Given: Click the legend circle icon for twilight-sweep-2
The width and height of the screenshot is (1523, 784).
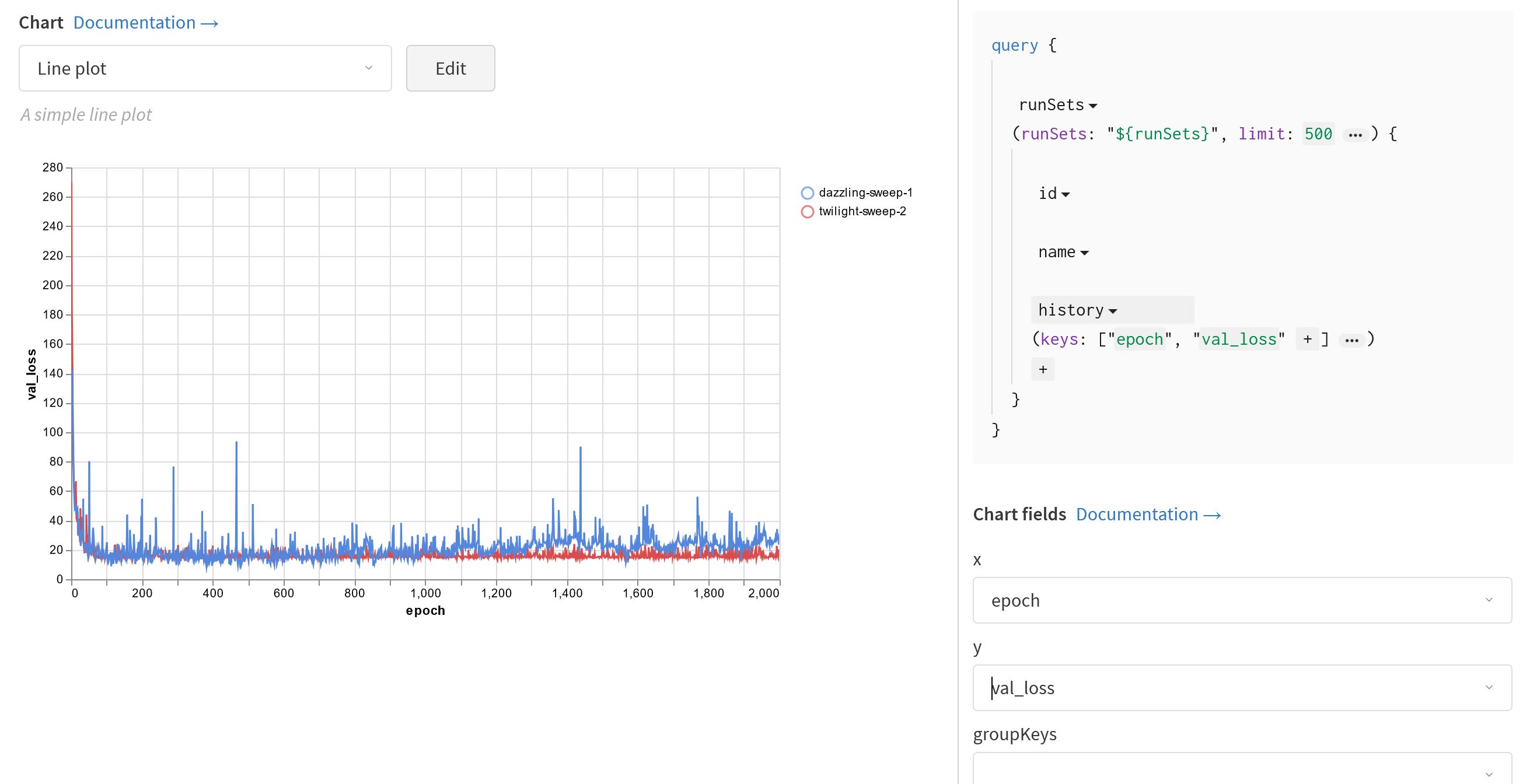Looking at the screenshot, I should pos(807,211).
